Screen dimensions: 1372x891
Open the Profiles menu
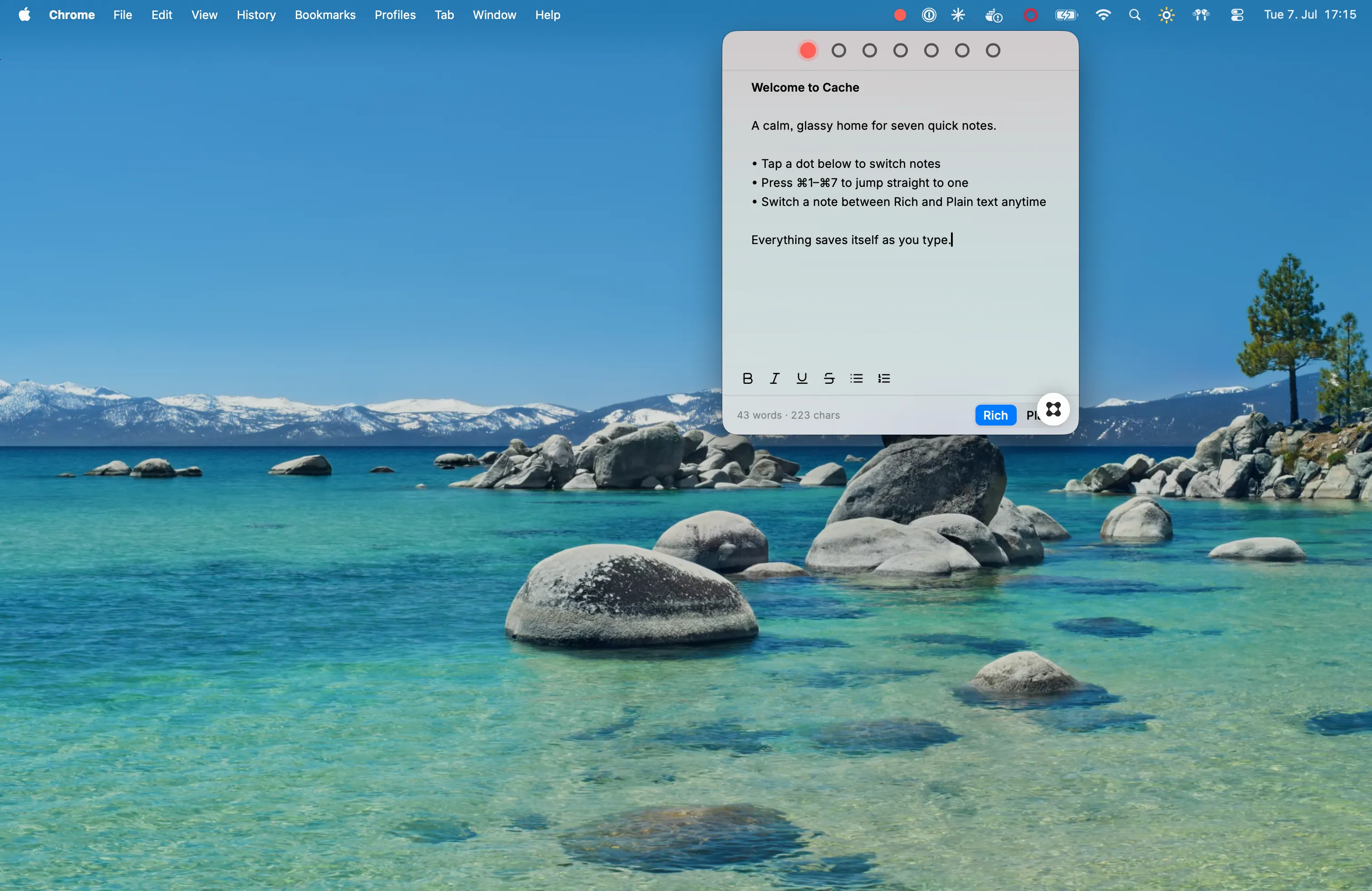395,15
